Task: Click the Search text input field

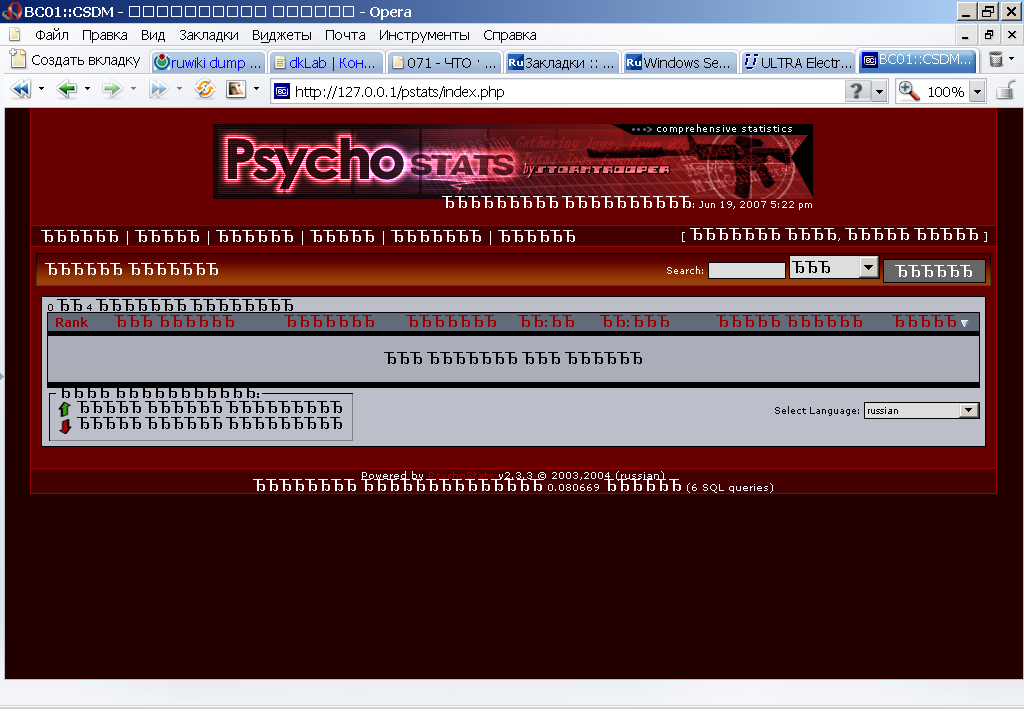Action: coord(746,270)
